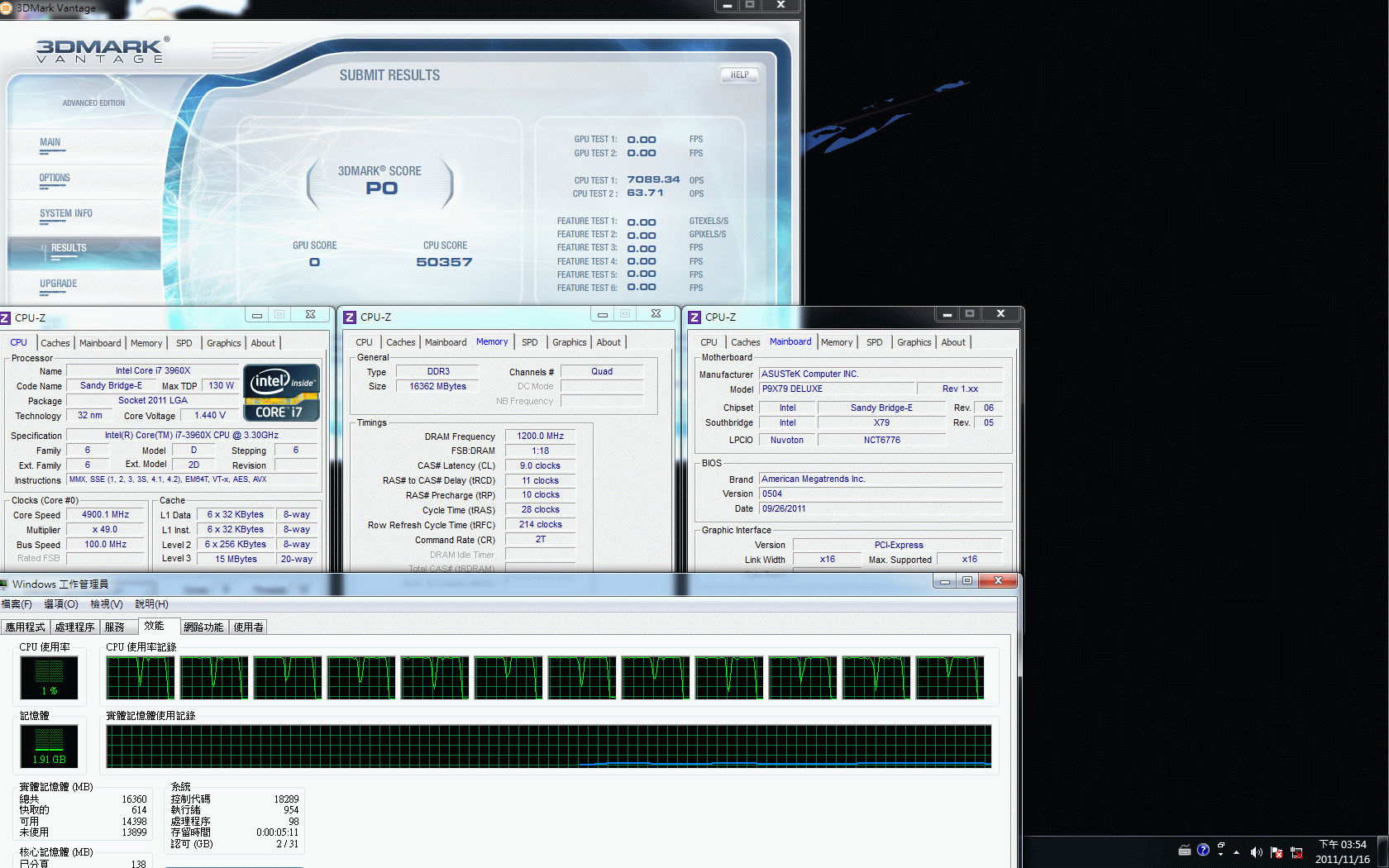Image resolution: width=1389 pixels, height=868 pixels.
Task: Click the motherboard model P9X79 DELUXE
Action: (x=838, y=389)
